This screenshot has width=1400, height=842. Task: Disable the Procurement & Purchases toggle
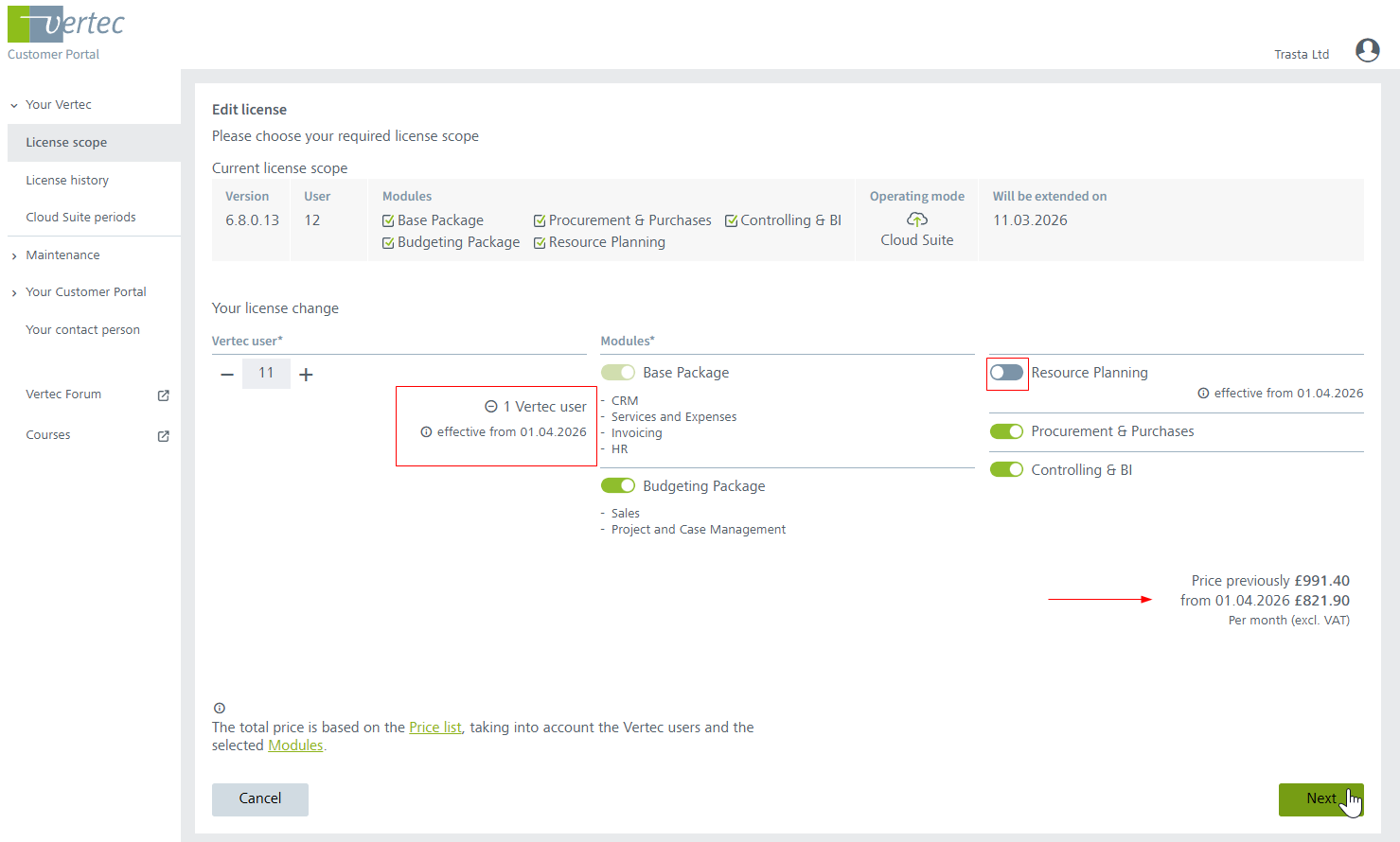tap(1006, 431)
